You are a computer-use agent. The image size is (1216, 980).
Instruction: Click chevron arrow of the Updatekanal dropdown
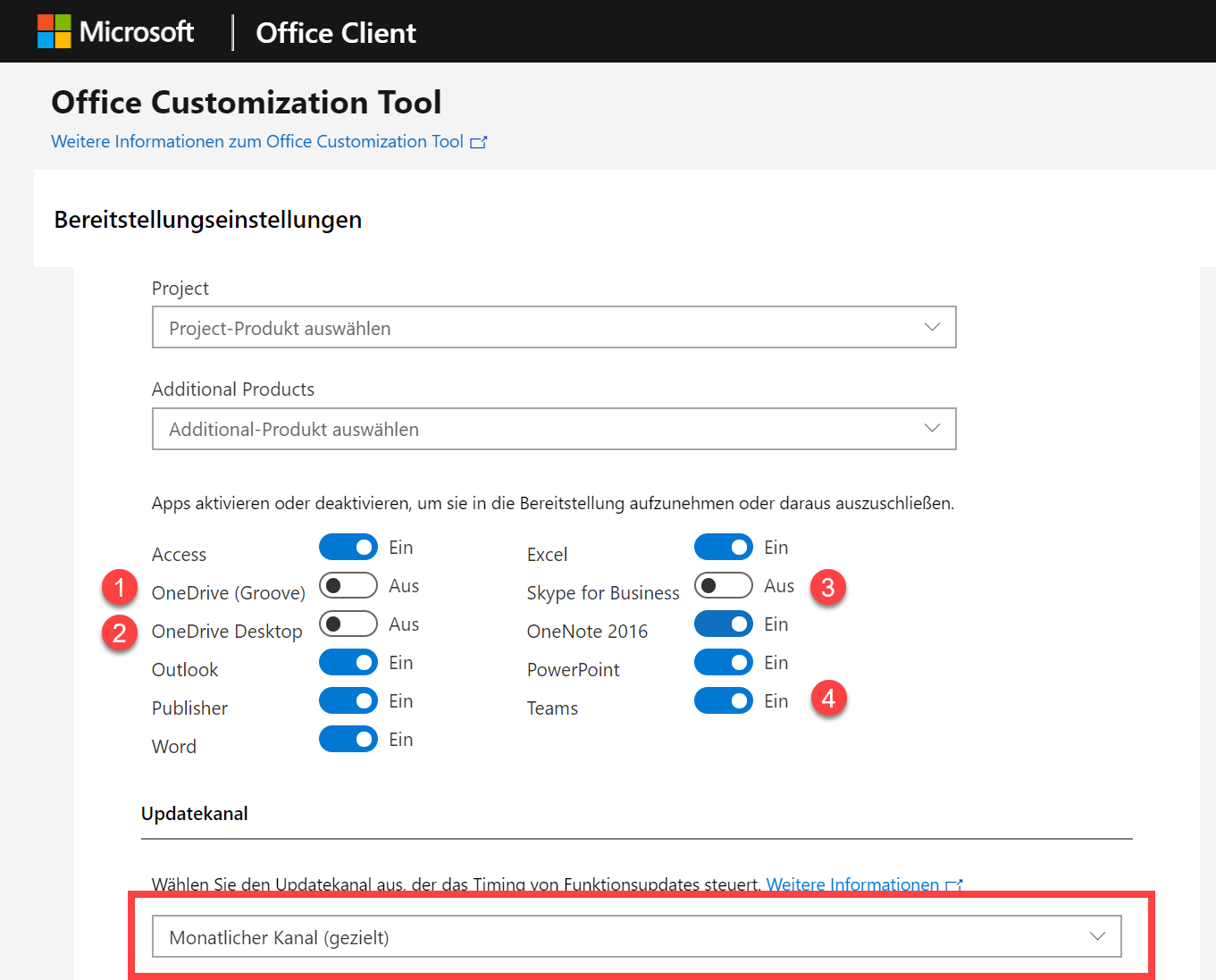(1097, 936)
